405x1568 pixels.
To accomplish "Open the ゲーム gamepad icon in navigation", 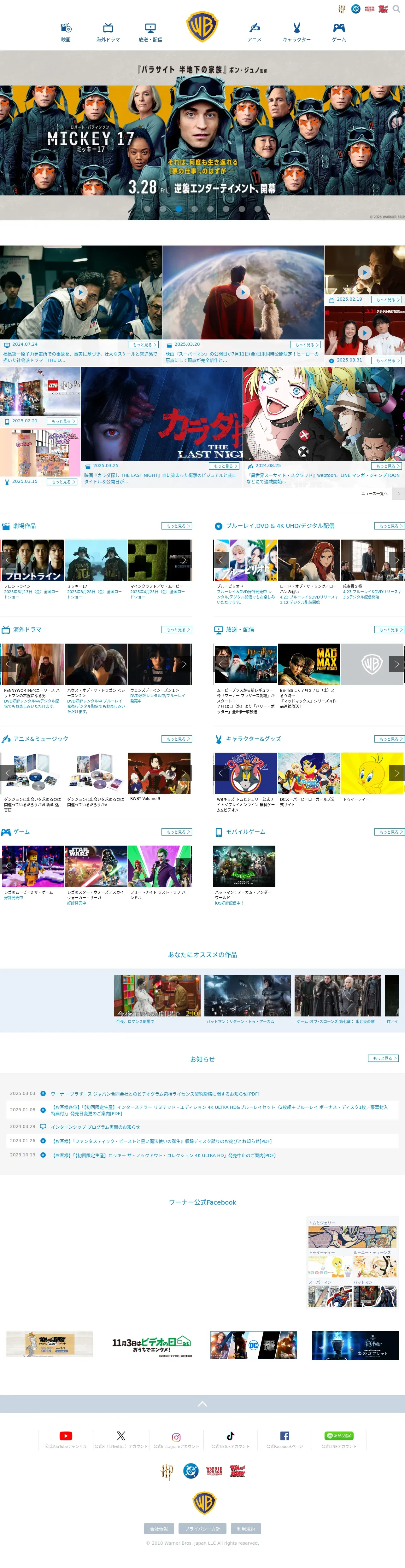I will click(339, 28).
